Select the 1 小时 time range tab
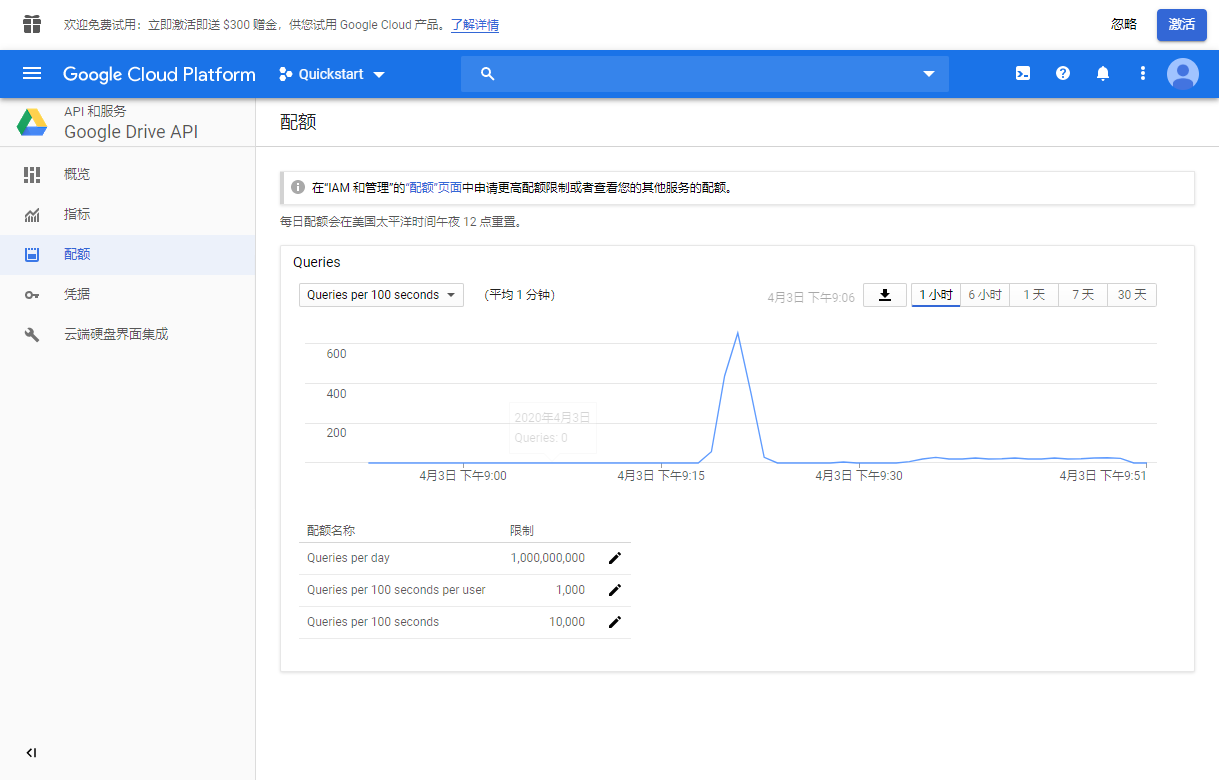This screenshot has width=1219, height=780. (x=936, y=295)
